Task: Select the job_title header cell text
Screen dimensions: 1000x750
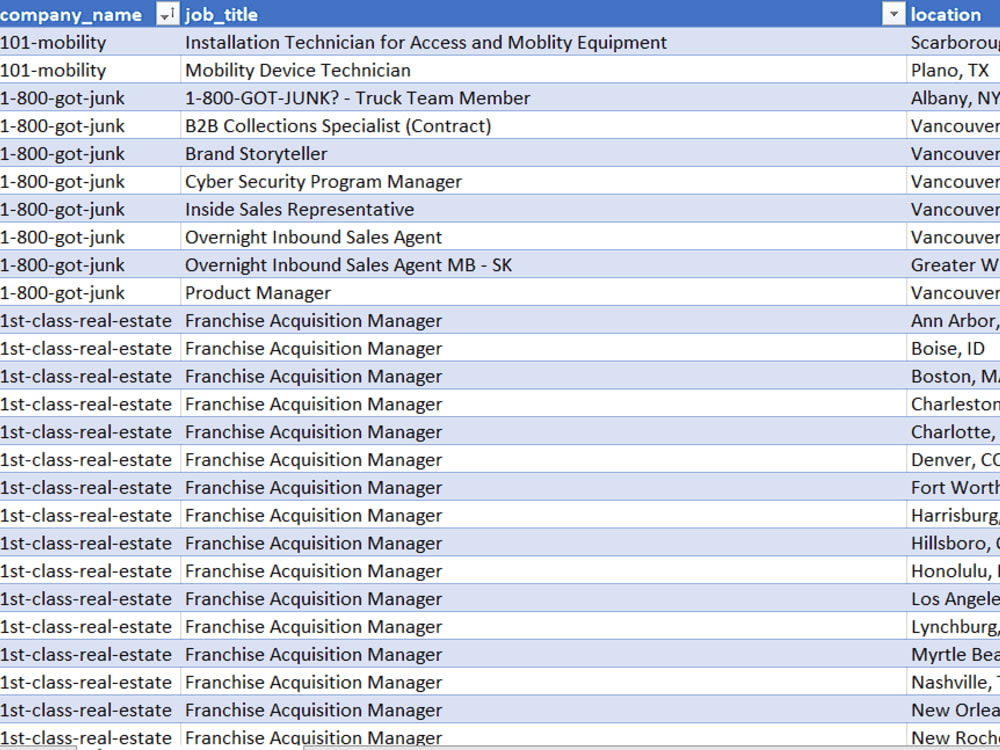Action: tap(221, 15)
